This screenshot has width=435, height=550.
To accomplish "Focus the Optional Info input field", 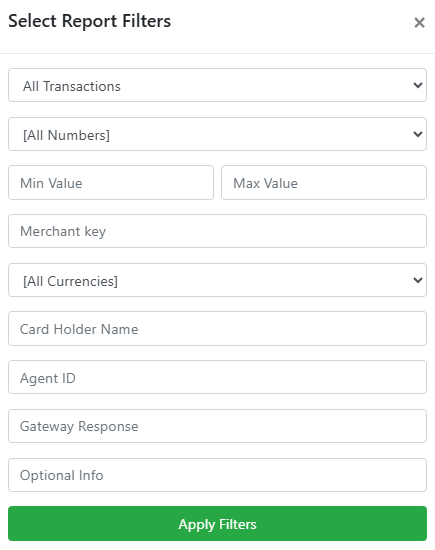I will pos(218,475).
